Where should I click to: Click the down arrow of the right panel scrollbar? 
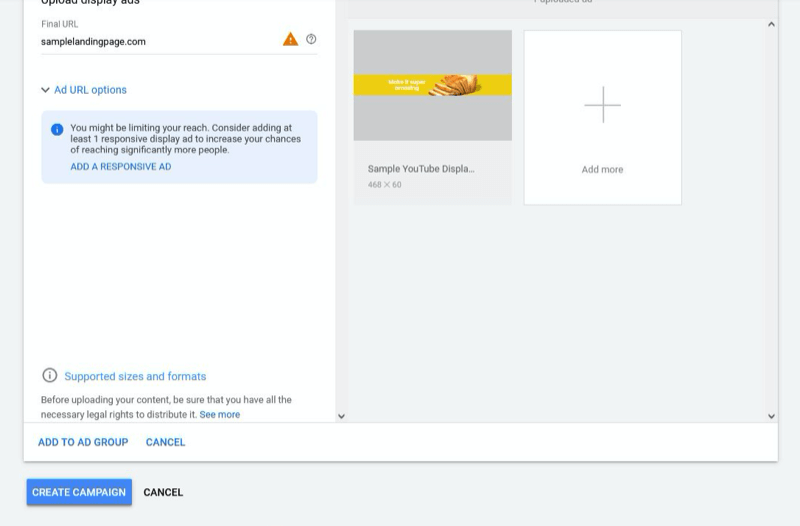[771, 416]
